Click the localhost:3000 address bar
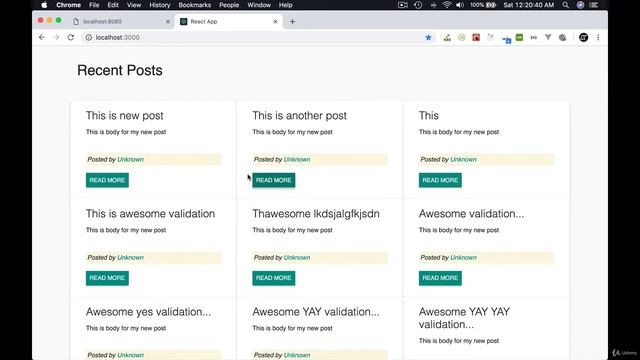Viewport: 640px width, 360px height. click(257, 38)
